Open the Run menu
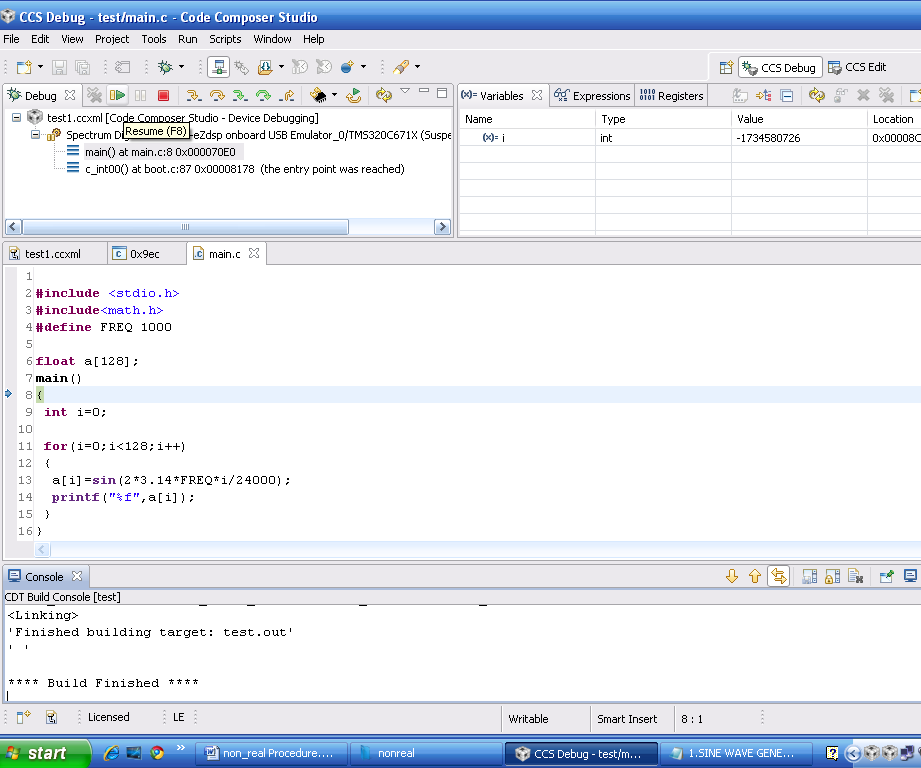The width and height of the screenshot is (921, 768). [187, 39]
